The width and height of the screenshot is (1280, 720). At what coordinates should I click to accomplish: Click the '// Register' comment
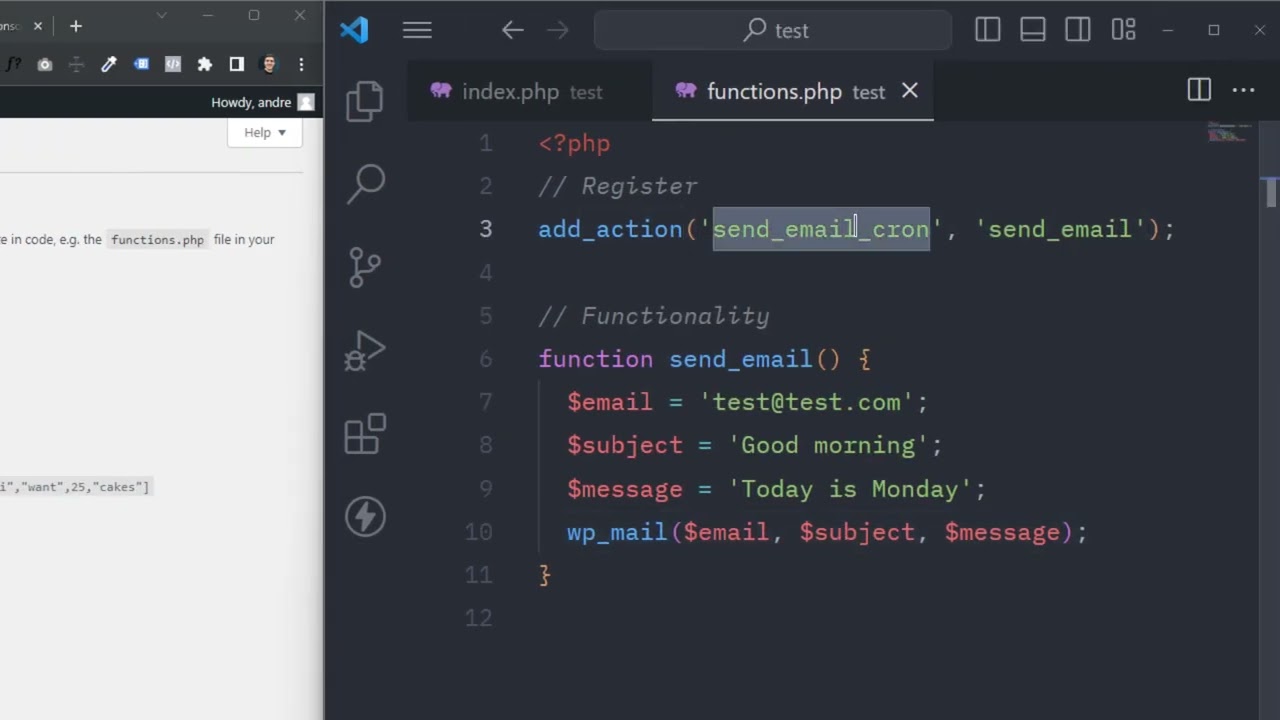point(618,186)
